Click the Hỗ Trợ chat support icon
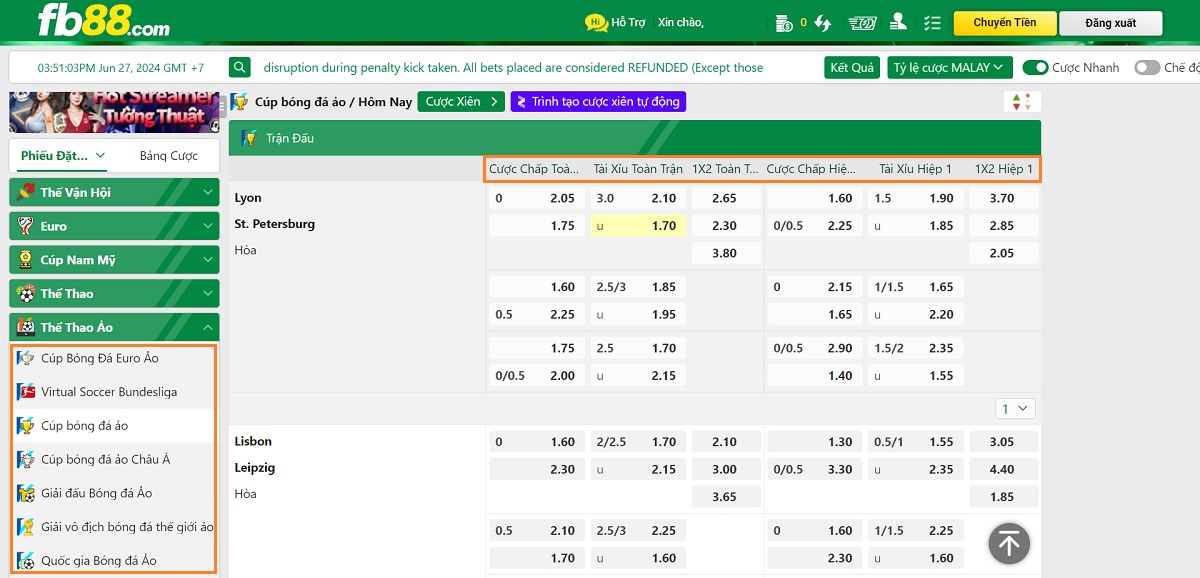 point(596,22)
